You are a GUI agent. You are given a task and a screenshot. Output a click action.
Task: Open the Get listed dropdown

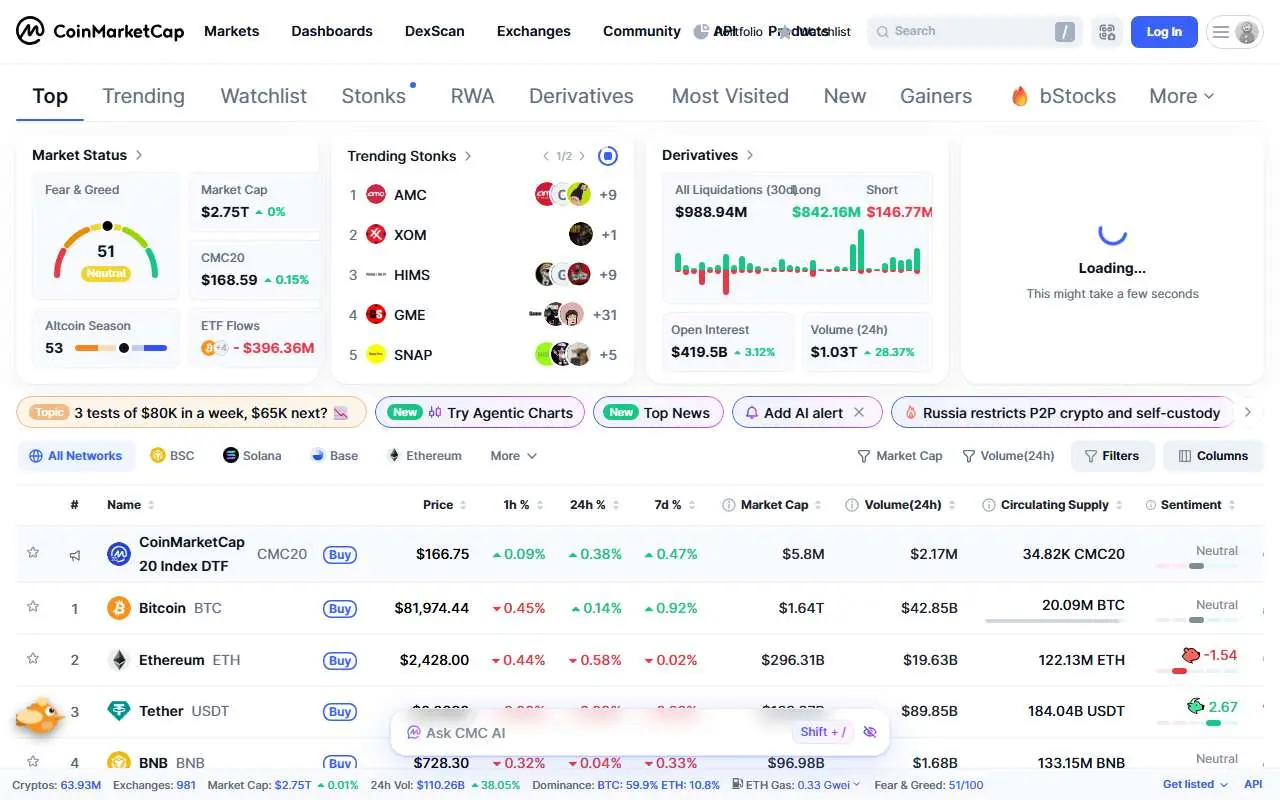(1195, 785)
